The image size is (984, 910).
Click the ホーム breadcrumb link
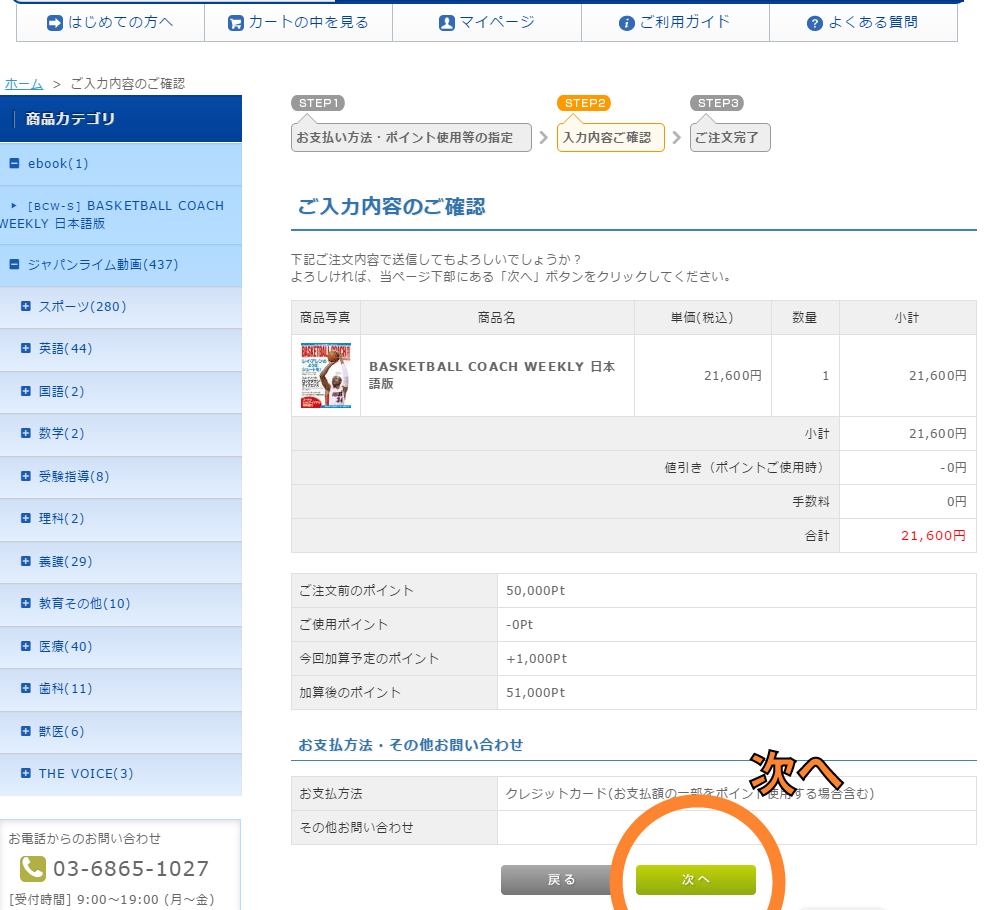point(24,83)
